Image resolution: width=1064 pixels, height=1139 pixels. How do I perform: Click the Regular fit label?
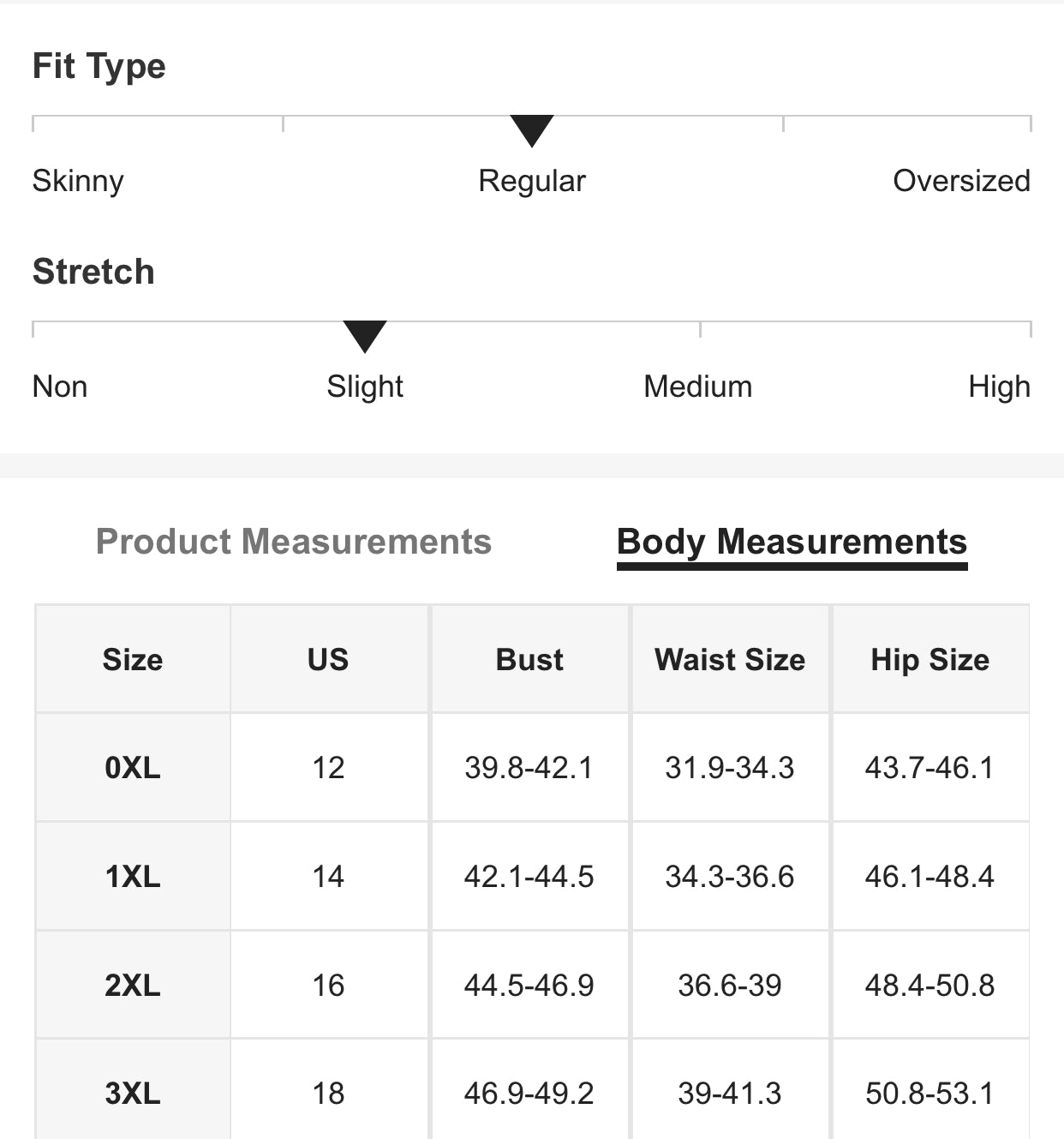tap(532, 181)
